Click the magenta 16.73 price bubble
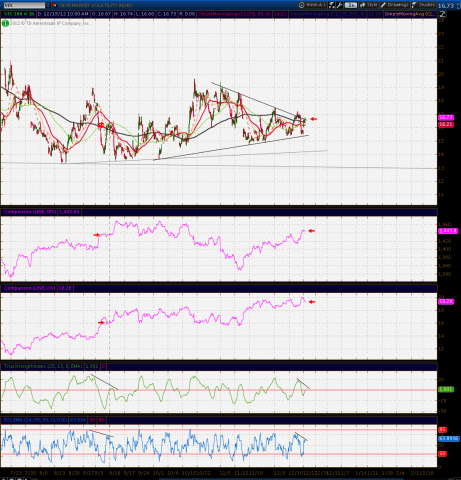The height and width of the screenshot is (480, 461). (x=446, y=118)
